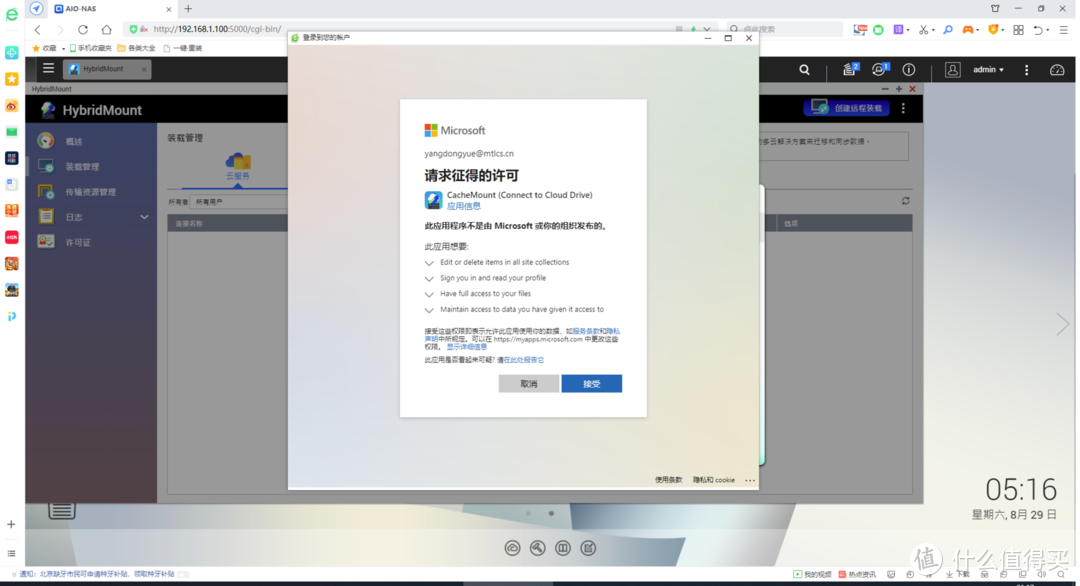Open a new browser tab

click(188, 9)
